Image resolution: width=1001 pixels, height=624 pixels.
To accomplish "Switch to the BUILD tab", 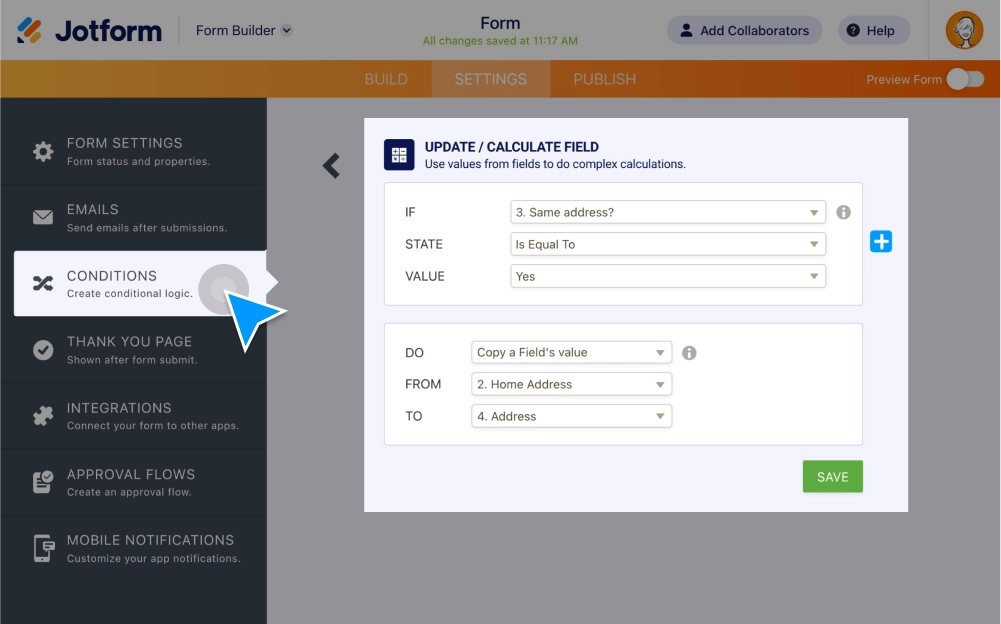I will click(x=386, y=79).
